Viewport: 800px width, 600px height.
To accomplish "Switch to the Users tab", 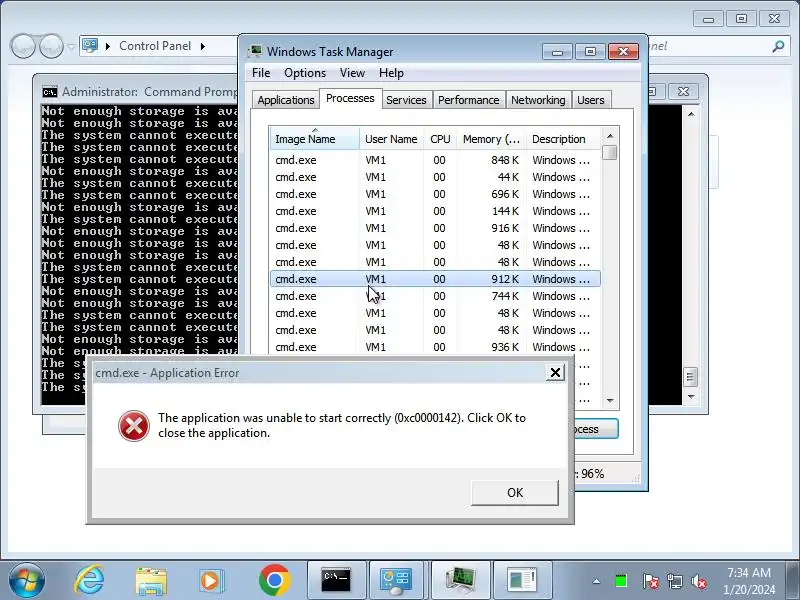I will point(591,100).
